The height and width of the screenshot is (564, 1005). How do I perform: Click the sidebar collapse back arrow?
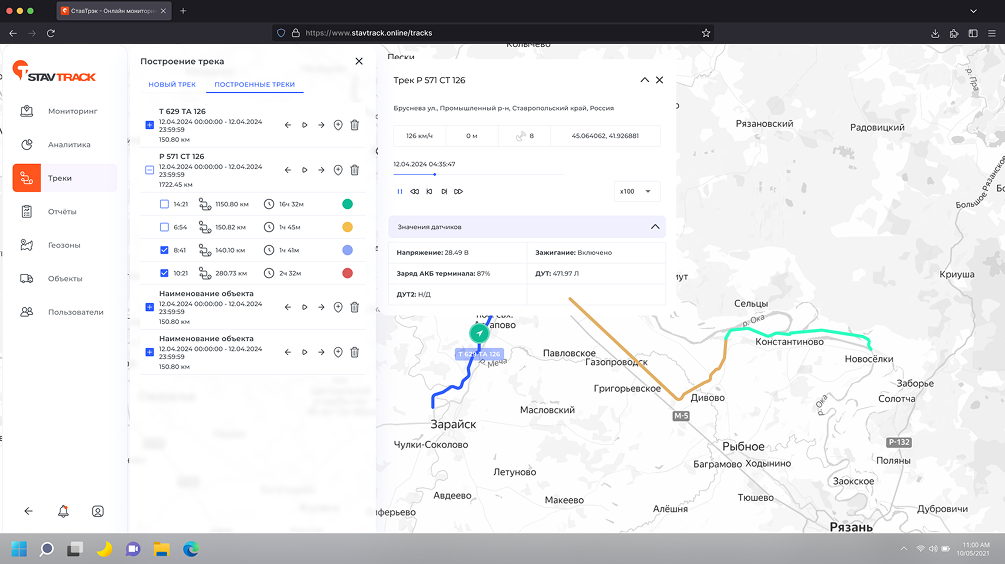(x=28, y=511)
